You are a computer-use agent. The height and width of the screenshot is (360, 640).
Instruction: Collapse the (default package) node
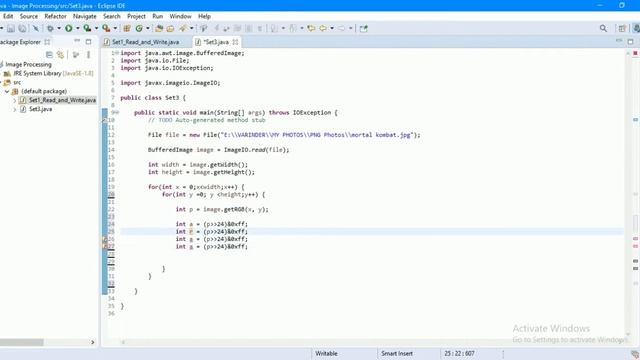[x=7, y=91]
